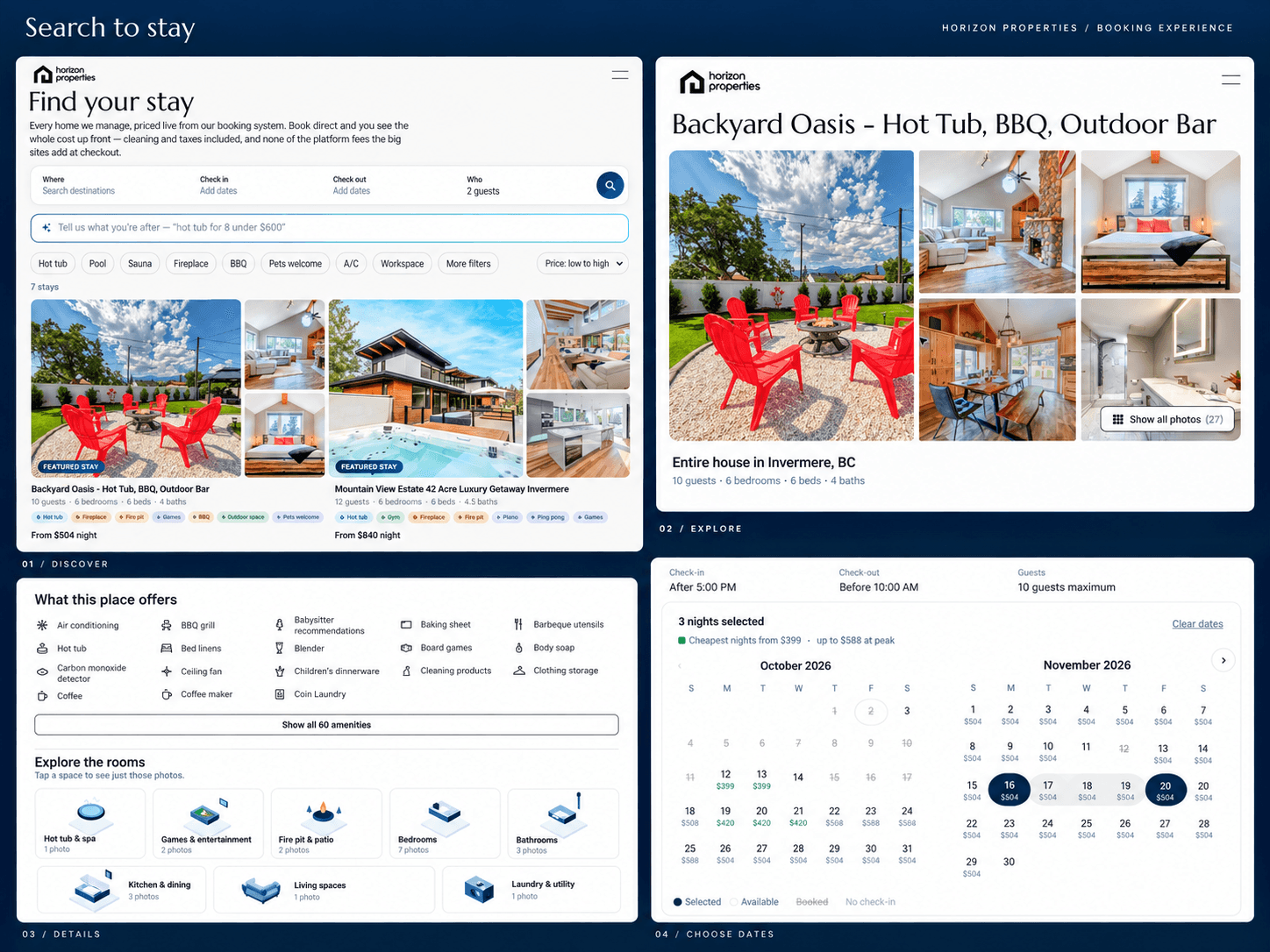1270x952 pixels.
Task: Select the Bedrooms room card
Action: point(445,824)
